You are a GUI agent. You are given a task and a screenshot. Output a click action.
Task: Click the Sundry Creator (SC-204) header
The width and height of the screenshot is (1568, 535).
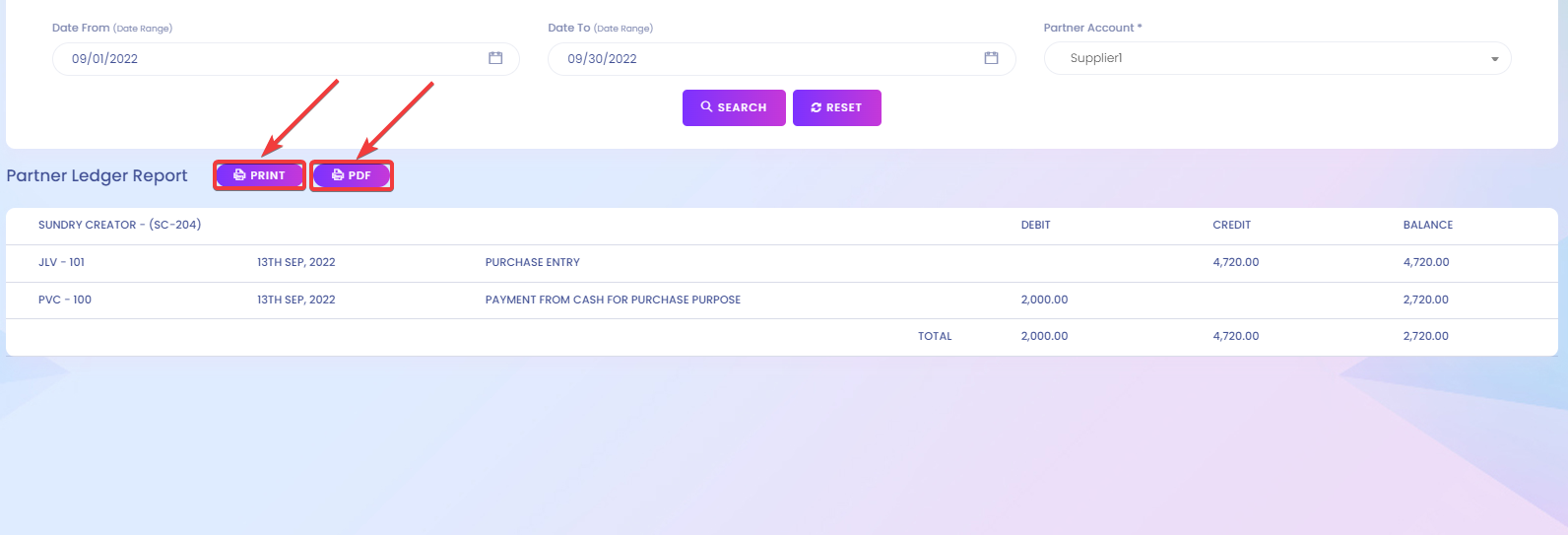click(120, 226)
